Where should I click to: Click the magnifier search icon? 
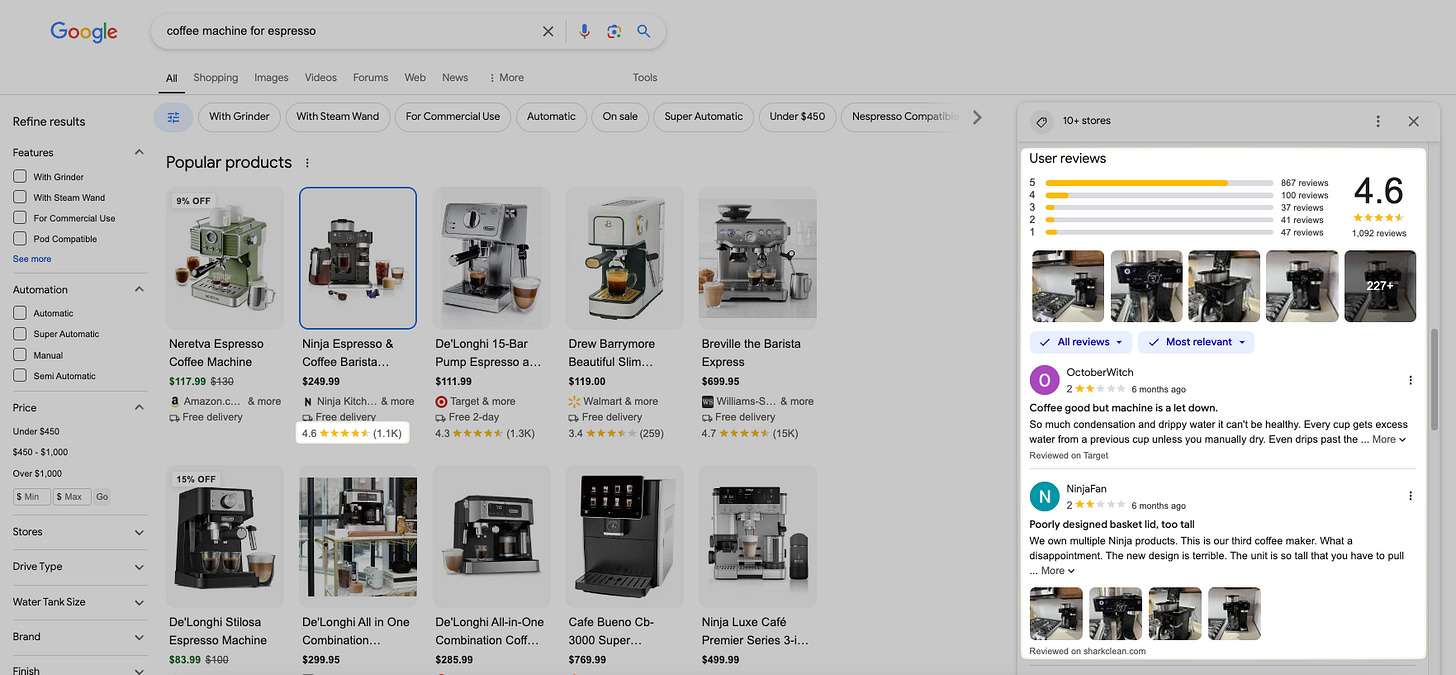tap(644, 31)
